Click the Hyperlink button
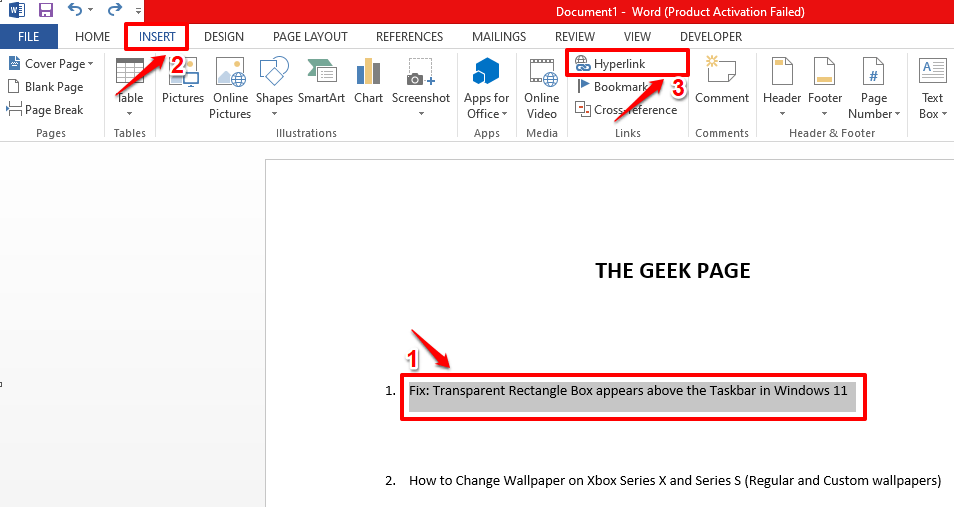 (x=610, y=63)
